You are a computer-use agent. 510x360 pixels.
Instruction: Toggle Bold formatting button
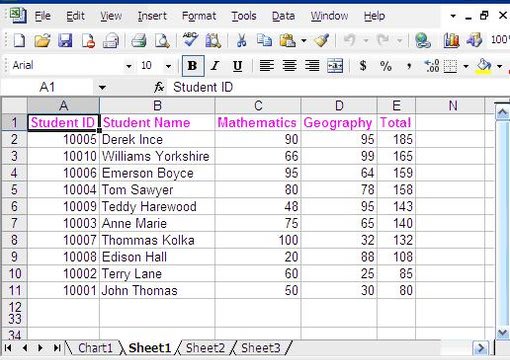193,66
